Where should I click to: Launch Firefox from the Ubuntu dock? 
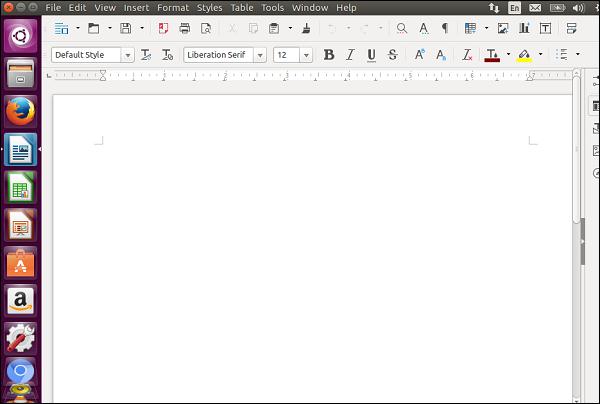click(20, 111)
